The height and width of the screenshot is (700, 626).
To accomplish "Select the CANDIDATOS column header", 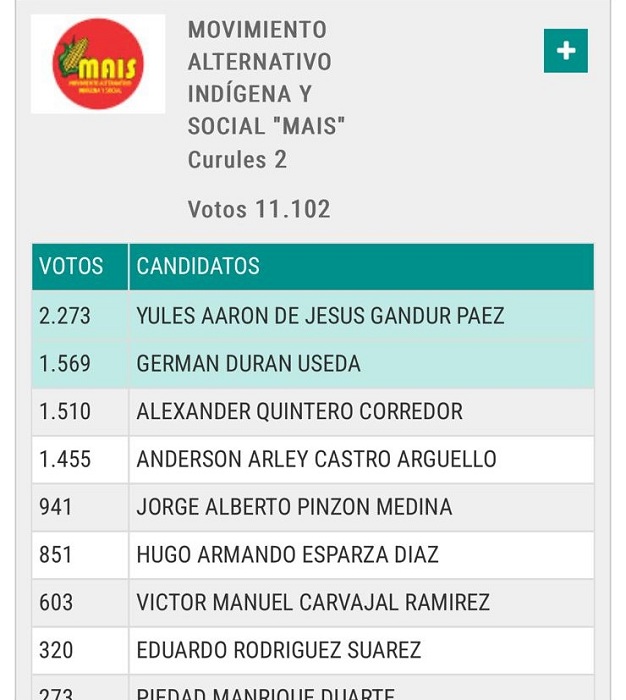I will [361, 267].
